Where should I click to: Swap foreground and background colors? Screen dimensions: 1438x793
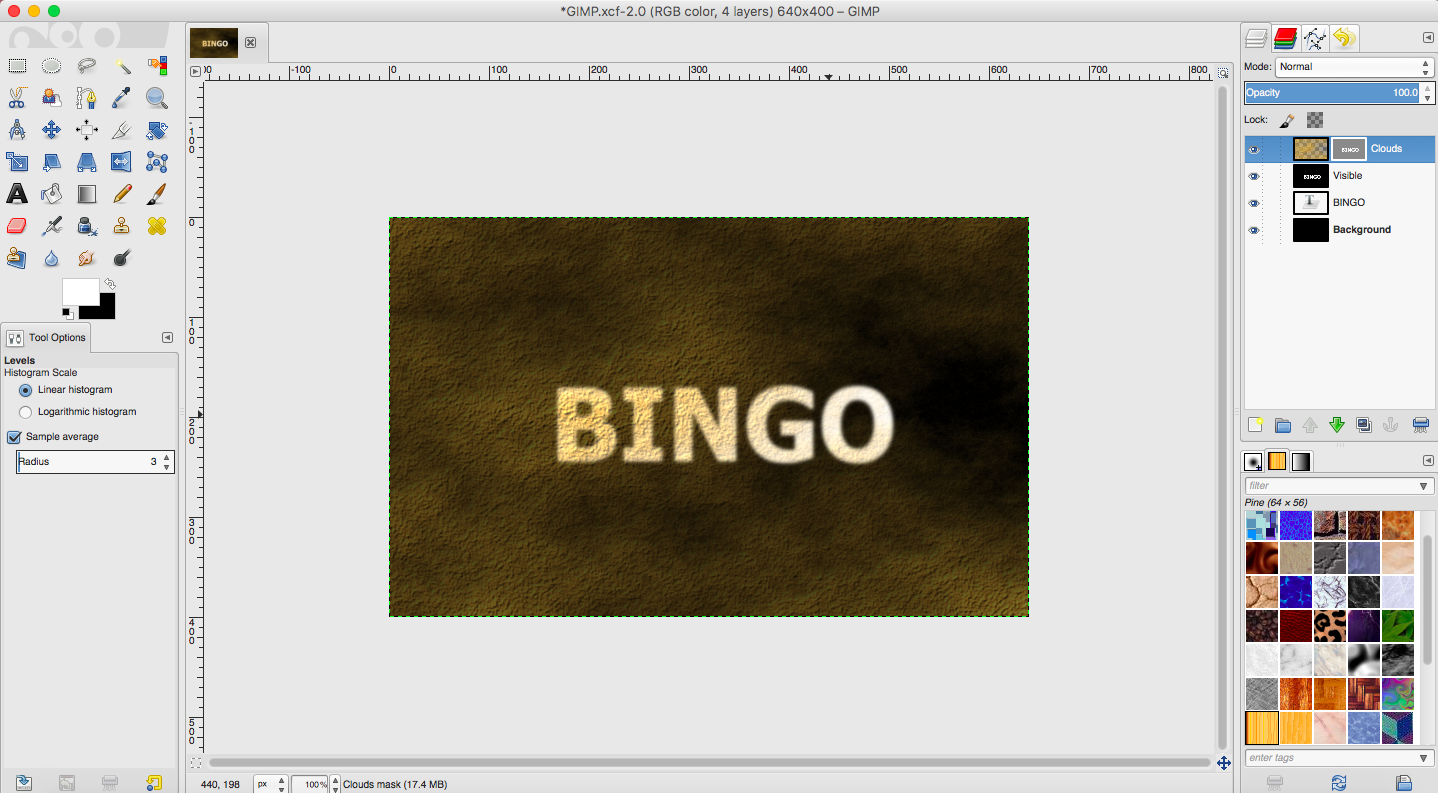110,284
